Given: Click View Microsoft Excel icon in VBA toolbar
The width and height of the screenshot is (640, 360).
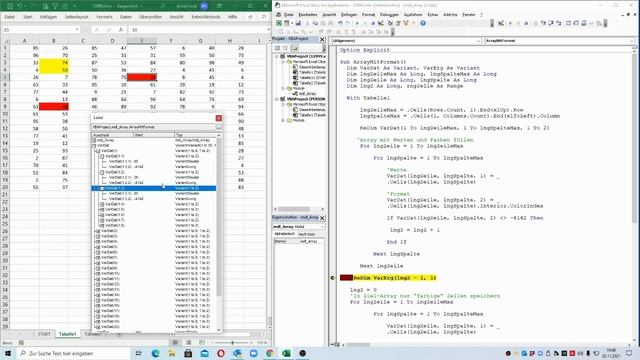Looking at the screenshot, I should (279, 23).
